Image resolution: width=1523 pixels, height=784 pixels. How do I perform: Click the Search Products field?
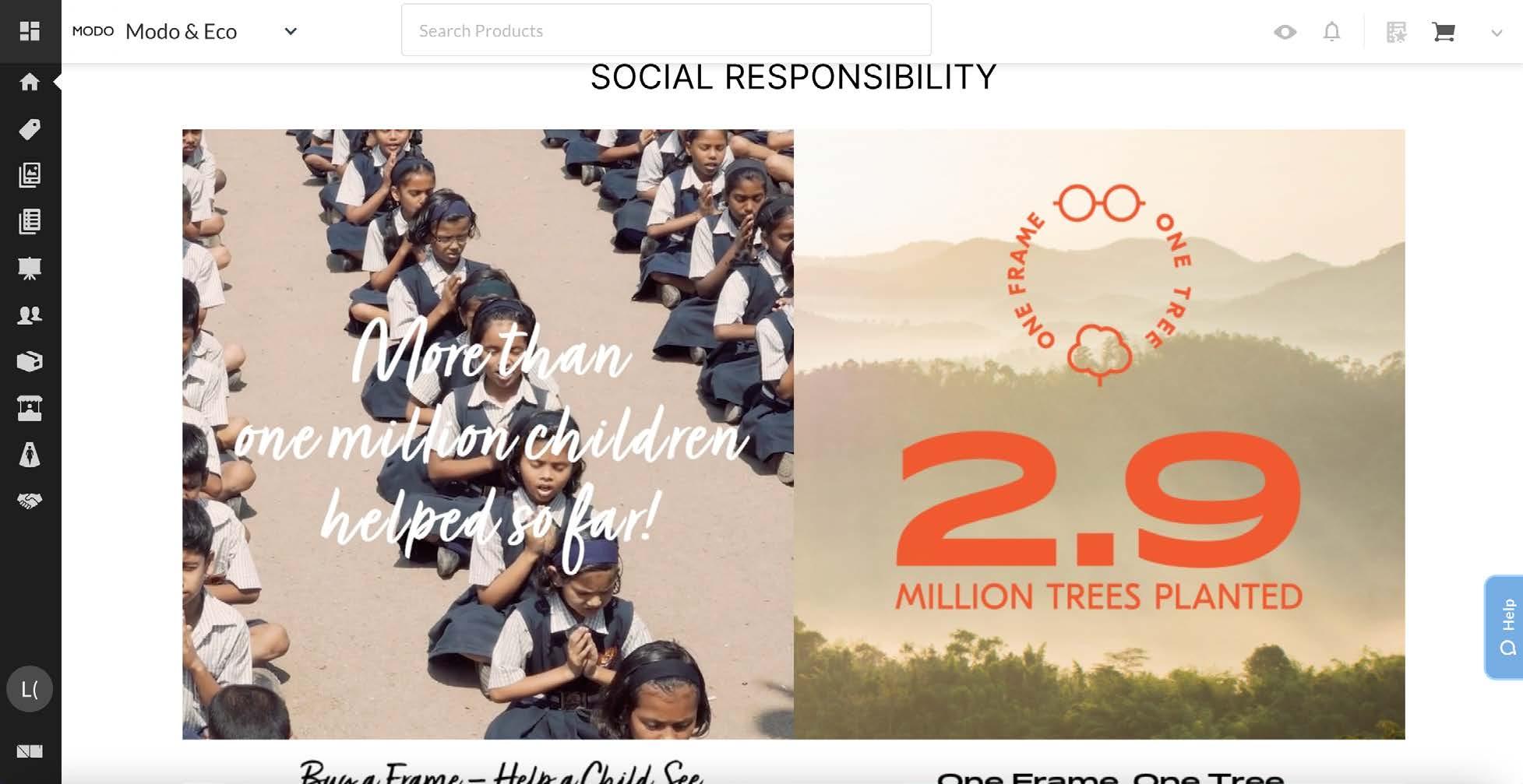tap(666, 30)
